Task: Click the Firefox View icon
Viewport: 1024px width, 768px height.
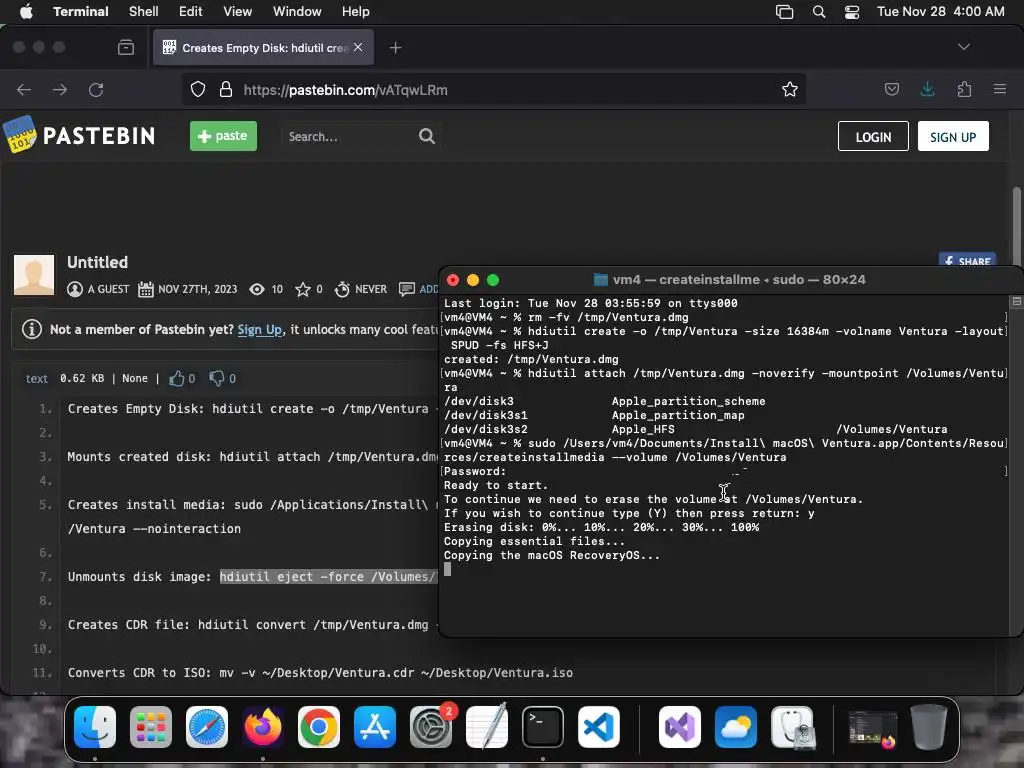Action: pos(126,47)
